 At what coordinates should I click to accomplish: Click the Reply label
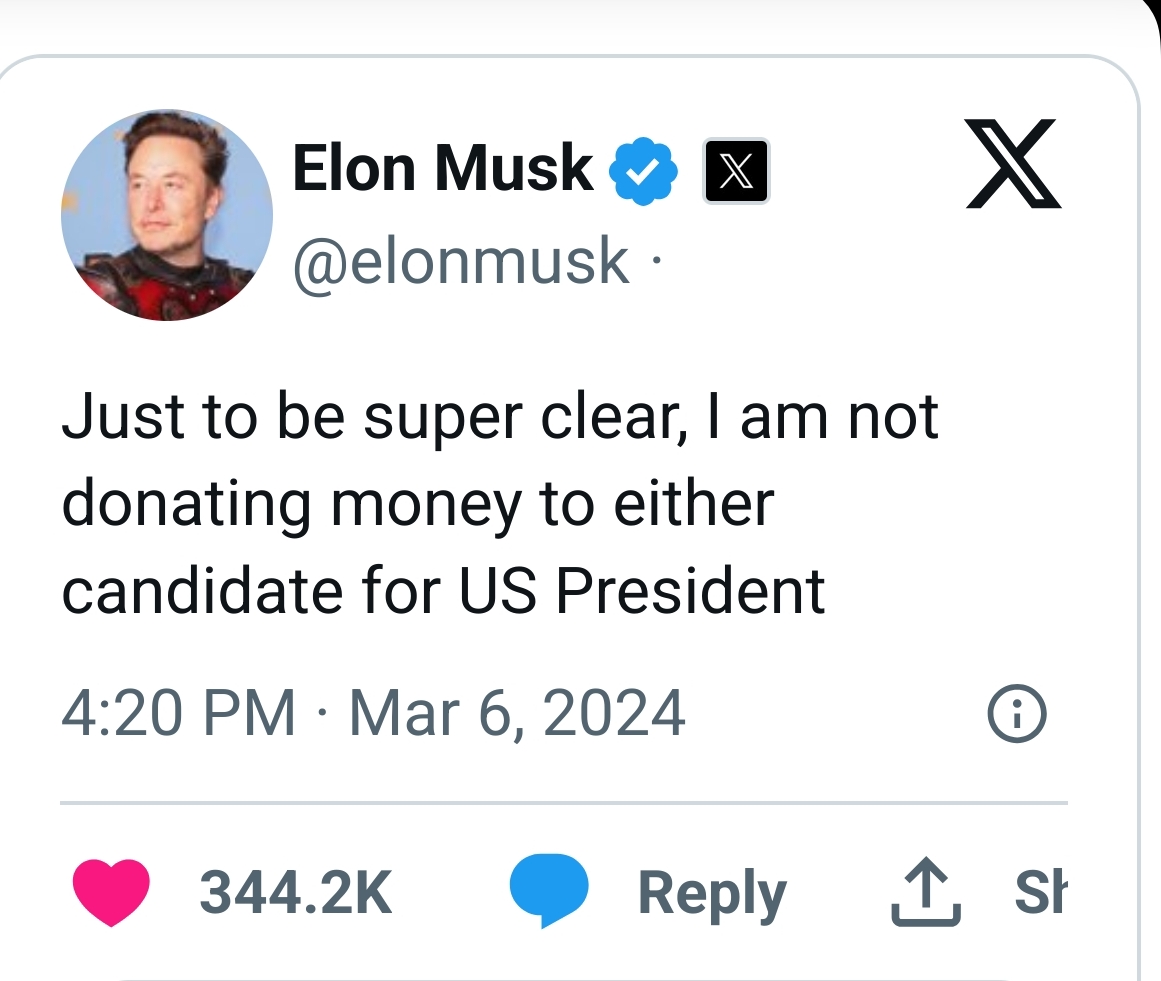(712, 894)
